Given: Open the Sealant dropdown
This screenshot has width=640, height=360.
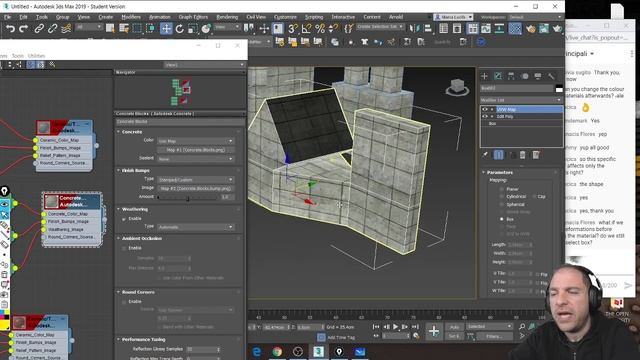Looking at the screenshot, I should 196,159.
